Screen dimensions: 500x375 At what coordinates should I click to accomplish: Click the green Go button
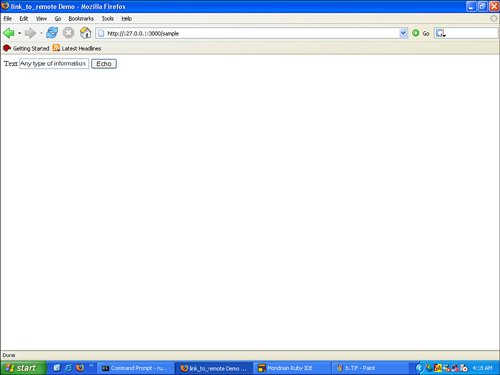420,33
